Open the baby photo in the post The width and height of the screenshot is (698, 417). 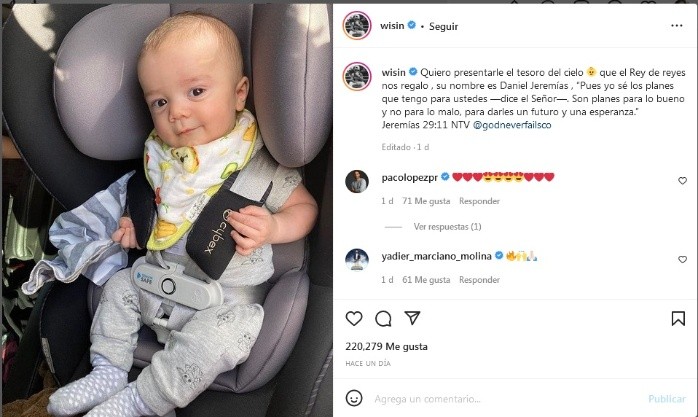tap(167, 210)
